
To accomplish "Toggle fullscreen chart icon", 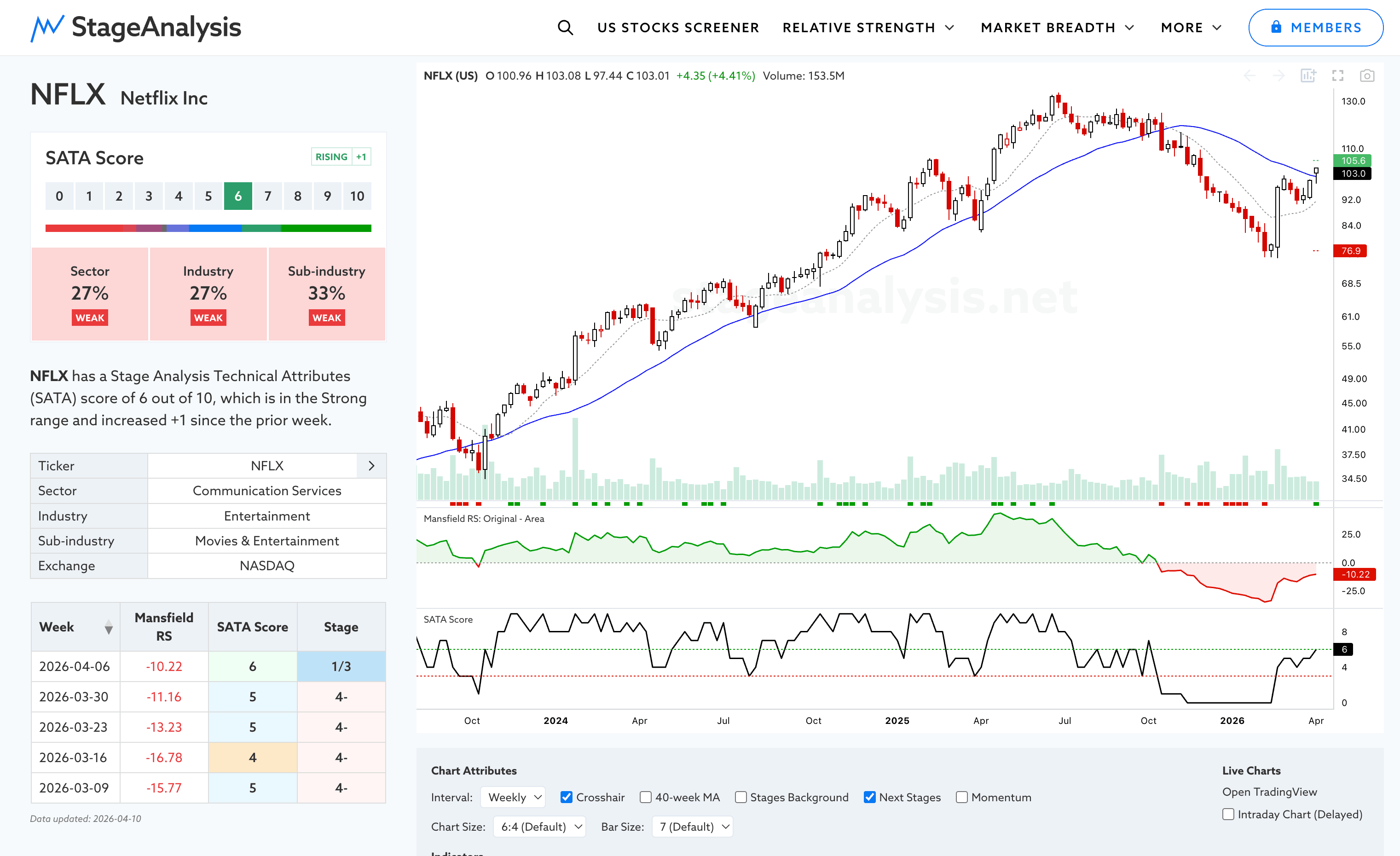I will 1337,75.
